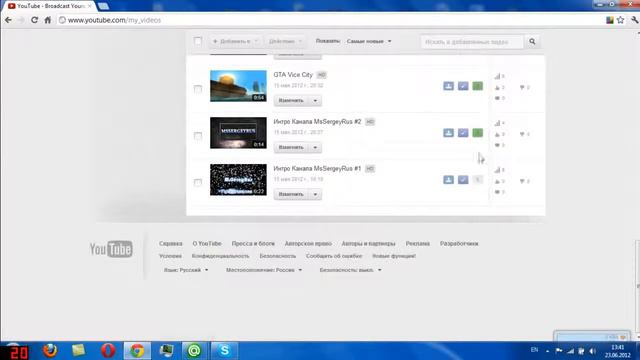
Task: Select the Интро Канала MsSergeyRus #1 checkbox
Action: [198, 182]
